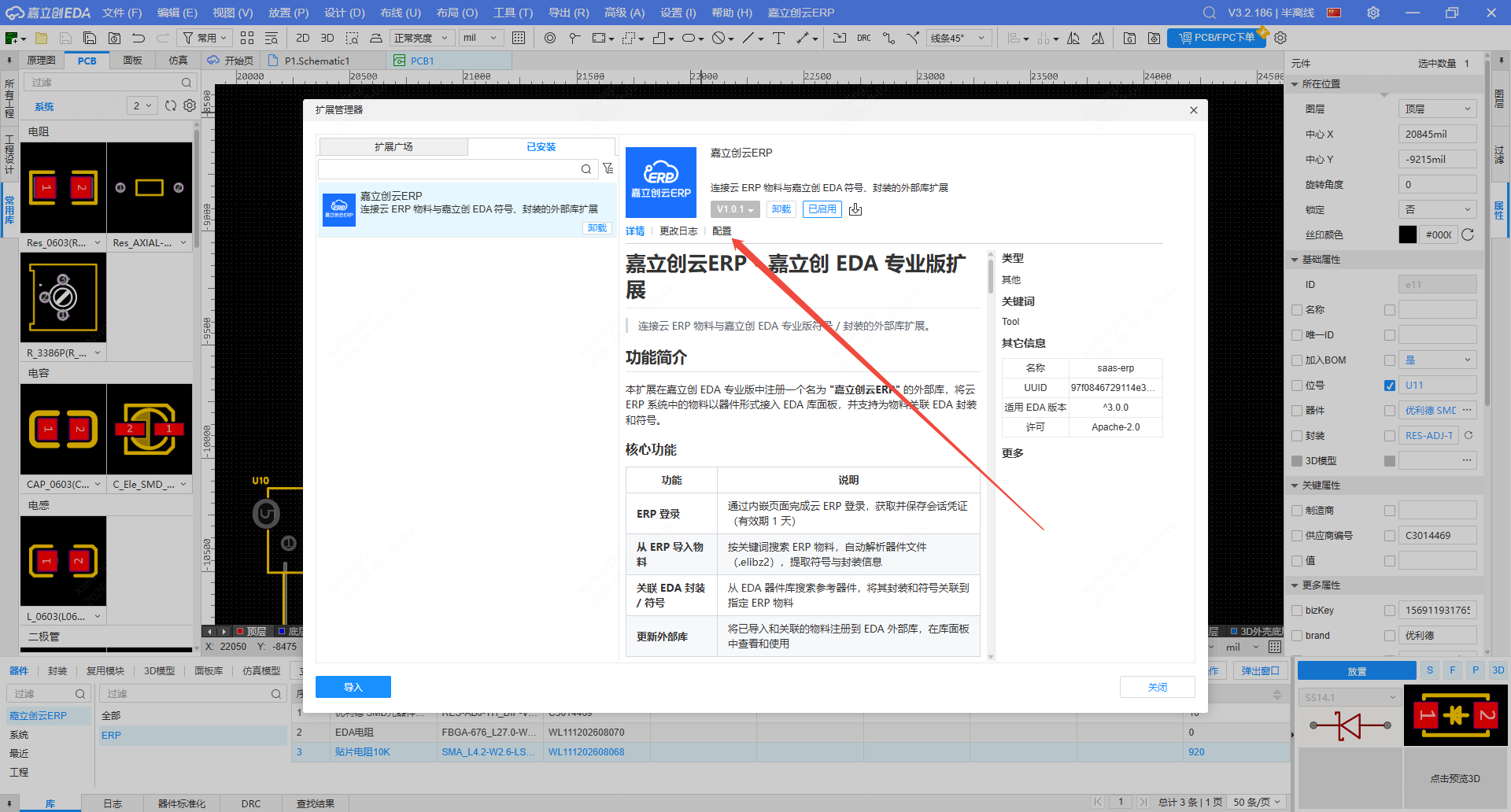The height and width of the screenshot is (812, 1511).
Task: Reset silkscreen color with refresh icon
Action: tap(1468, 234)
